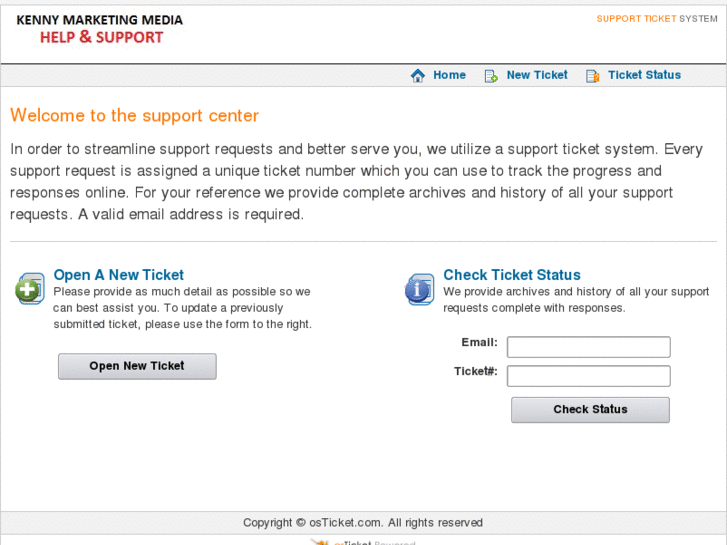Click the Kenny Marketing Media logo
727x545 pixels.
click(100, 29)
